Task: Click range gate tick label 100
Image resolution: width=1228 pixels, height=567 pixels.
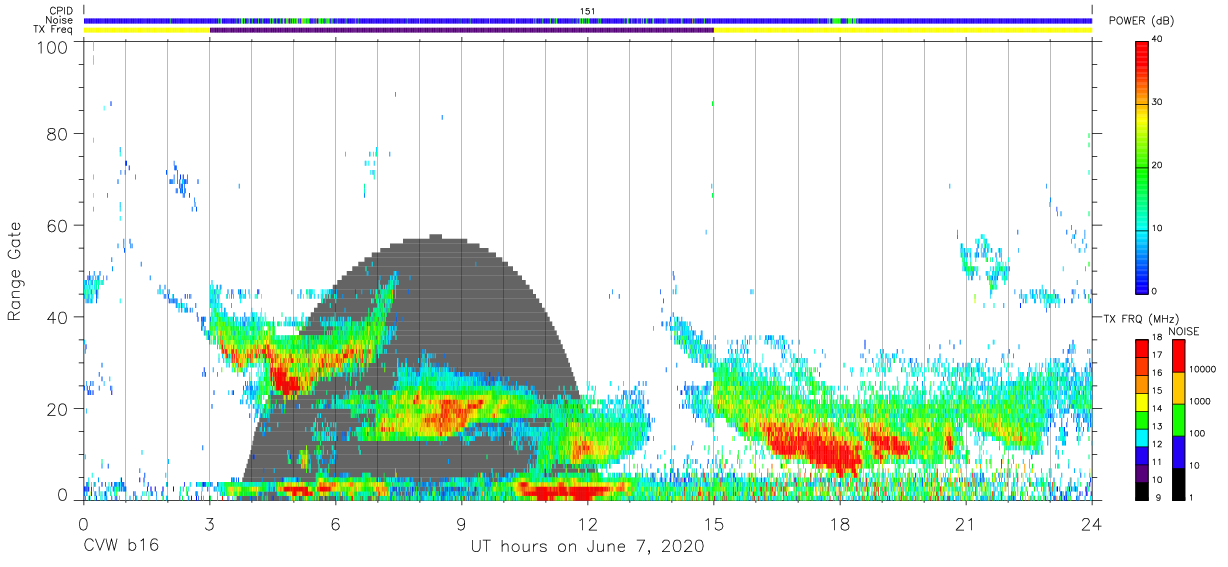Action: (52, 46)
